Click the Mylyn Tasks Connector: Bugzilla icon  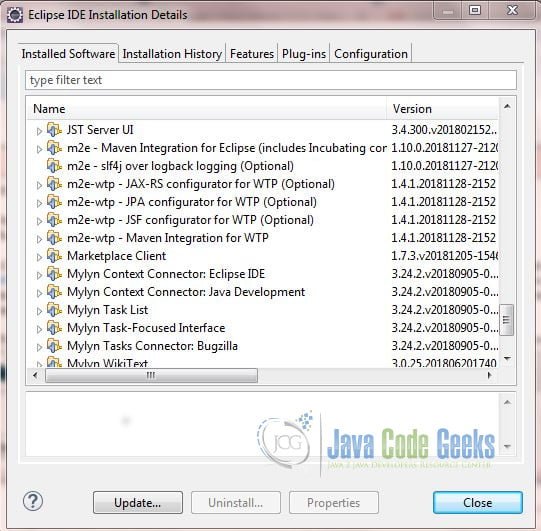pos(54,345)
